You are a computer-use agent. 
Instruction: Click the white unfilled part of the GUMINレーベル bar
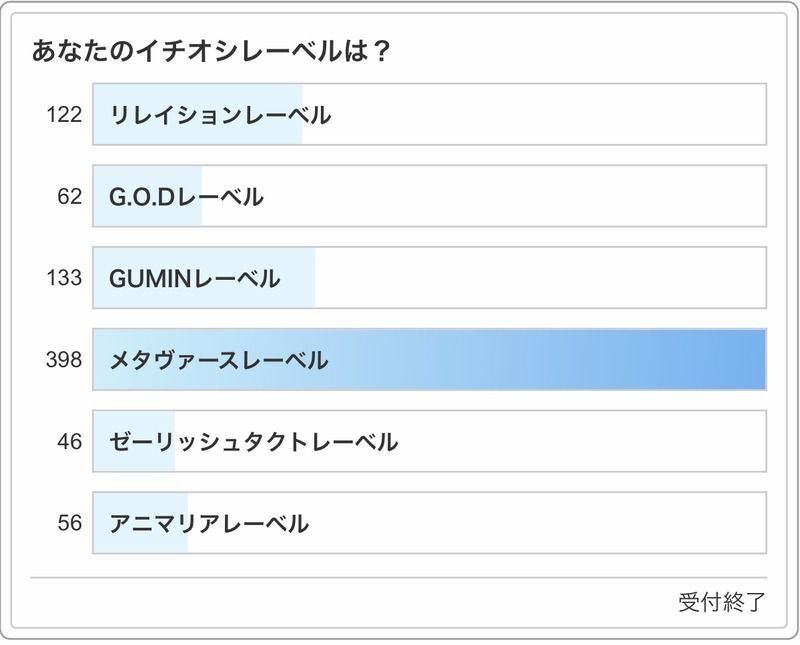pyautogui.click(x=540, y=278)
